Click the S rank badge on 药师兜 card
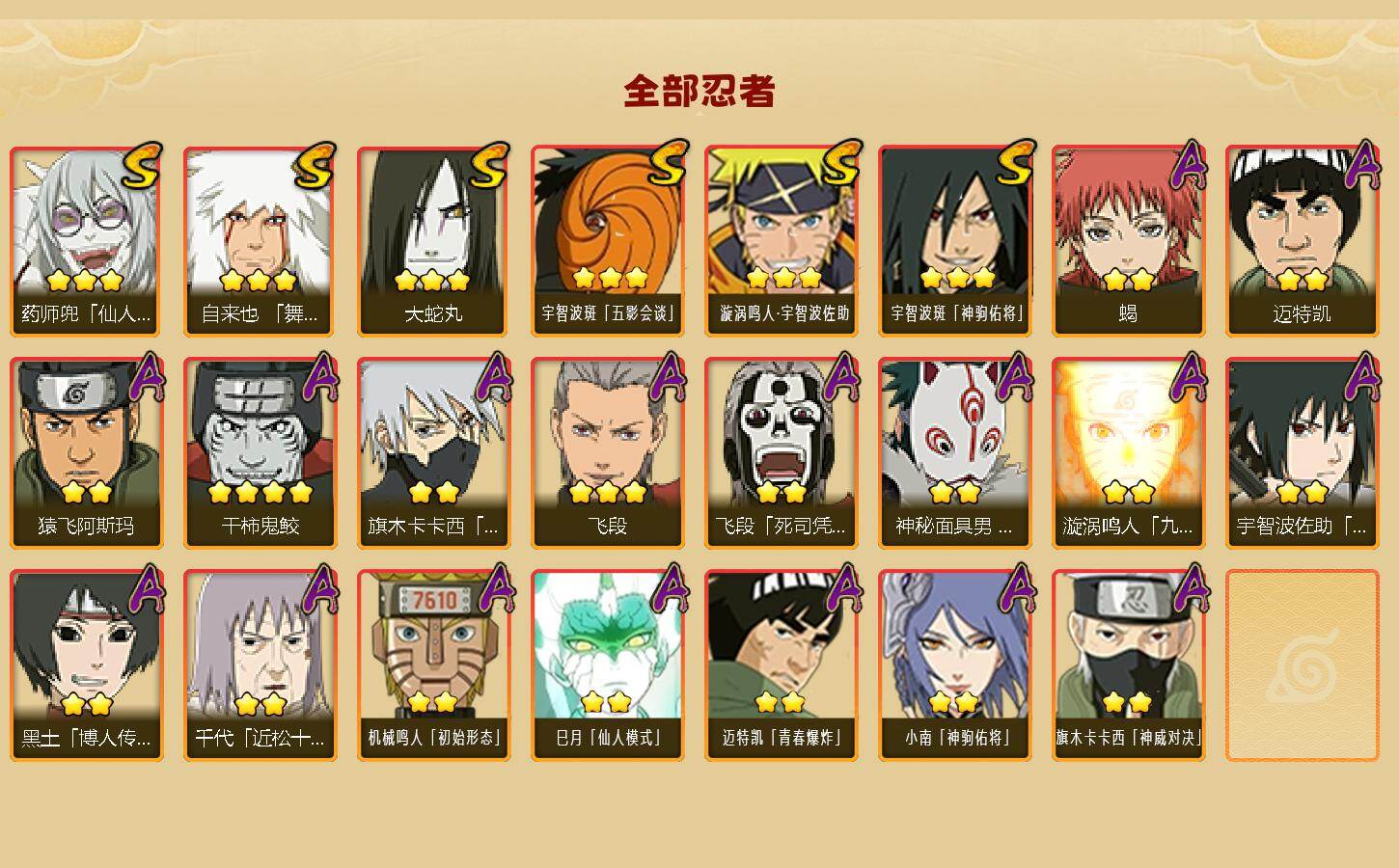Image resolution: width=1399 pixels, height=868 pixels. coord(143,166)
